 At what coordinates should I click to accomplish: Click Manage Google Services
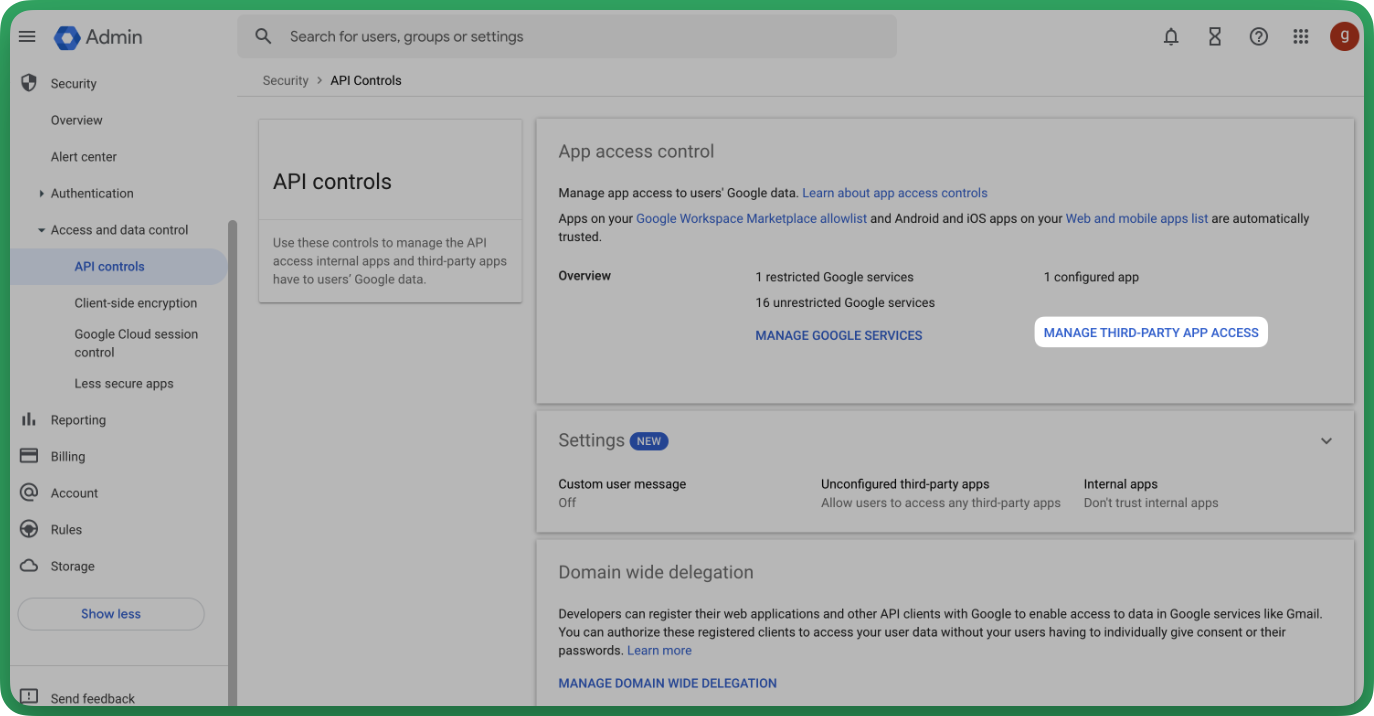pos(839,336)
